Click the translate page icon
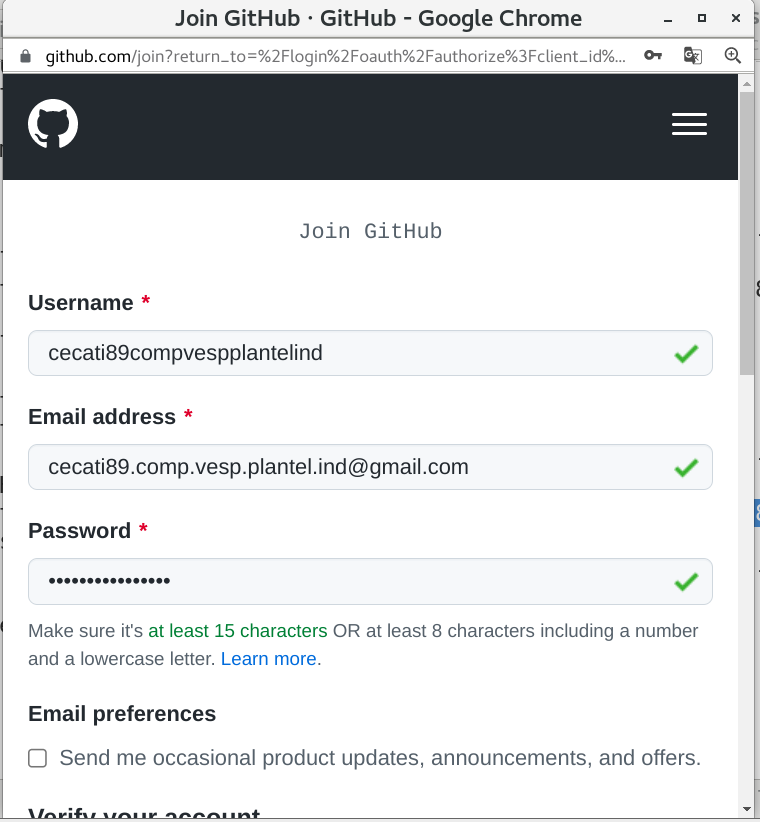The width and height of the screenshot is (760, 822). (692, 55)
